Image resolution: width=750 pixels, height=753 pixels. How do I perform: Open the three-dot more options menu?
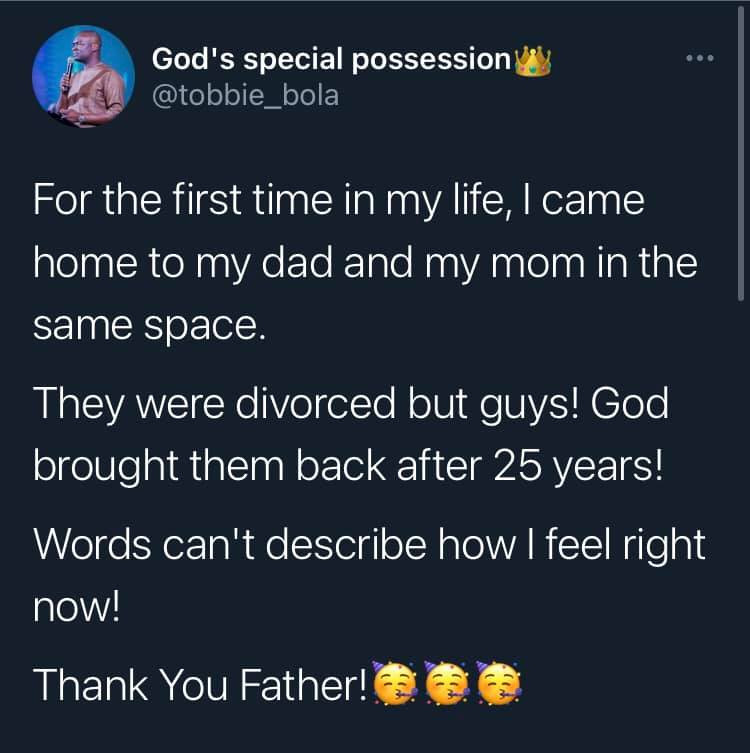(x=700, y=60)
